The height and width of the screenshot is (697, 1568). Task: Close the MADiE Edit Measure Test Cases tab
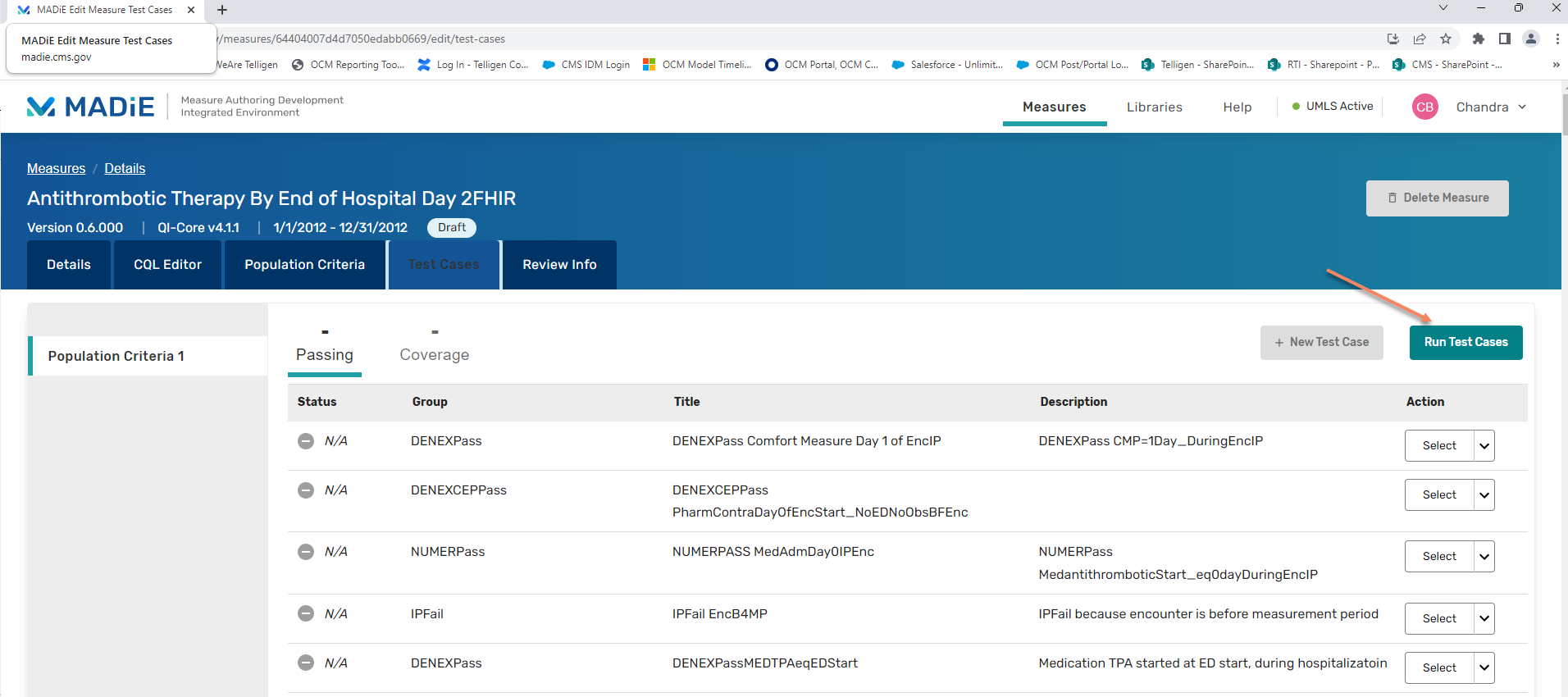pos(191,10)
